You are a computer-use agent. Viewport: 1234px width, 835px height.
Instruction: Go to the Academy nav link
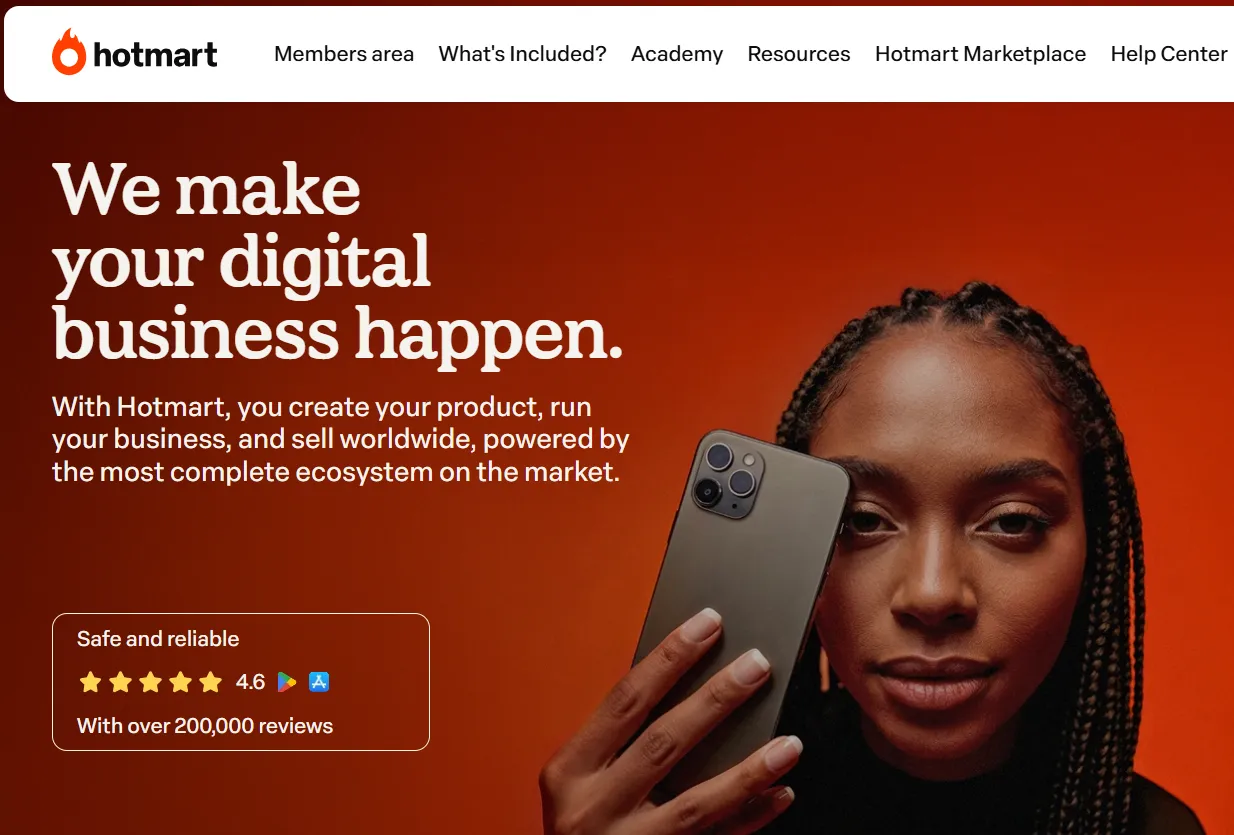pos(677,54)
